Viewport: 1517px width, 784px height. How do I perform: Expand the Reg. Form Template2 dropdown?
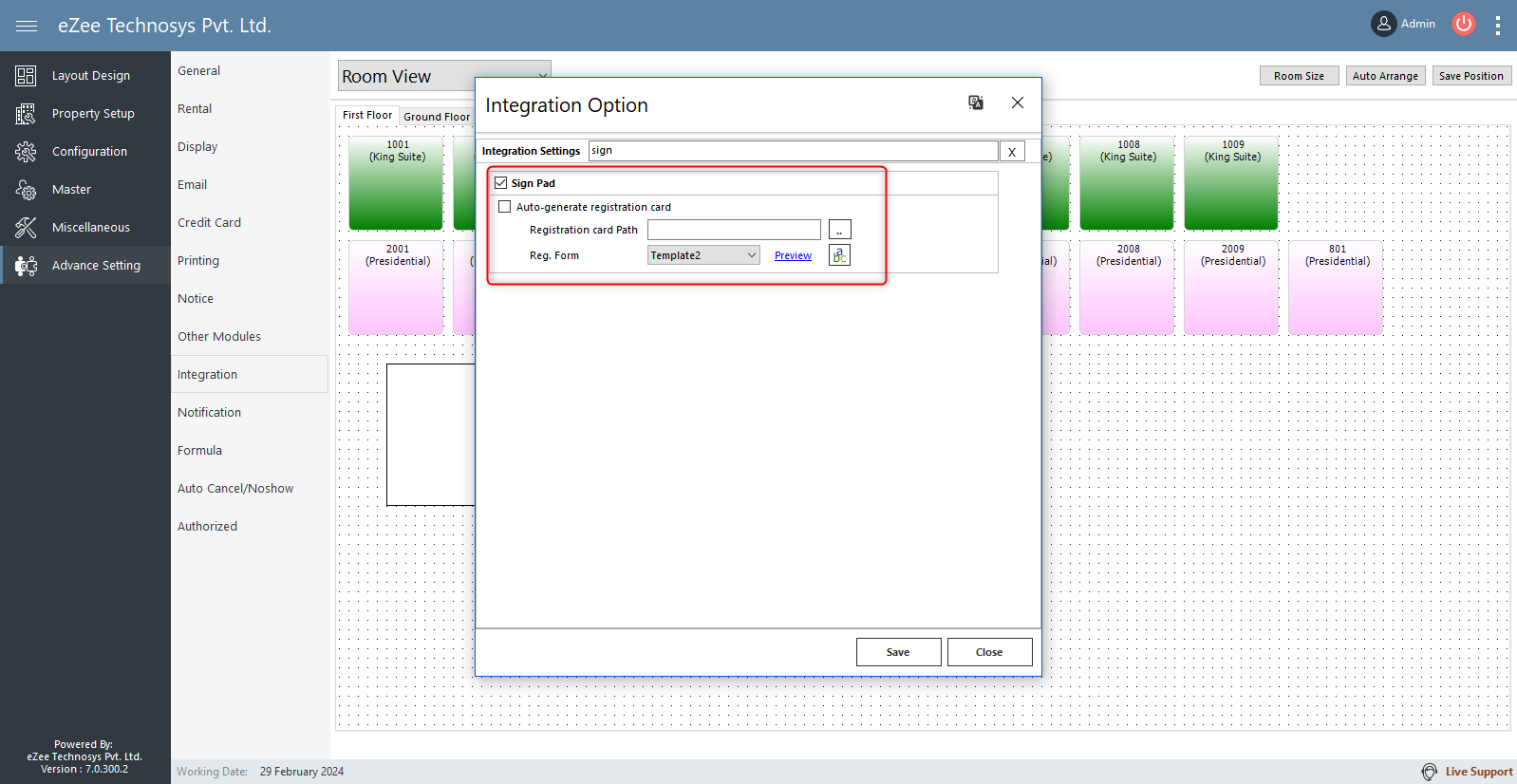751,255
